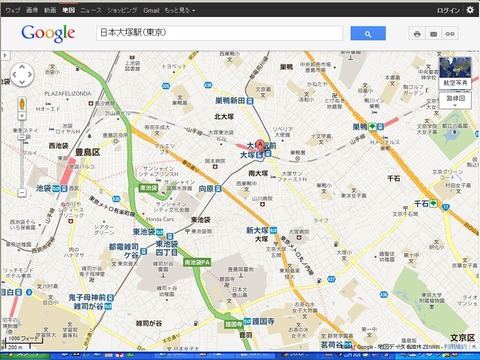Click the email envelope icon

click(433, 34)
